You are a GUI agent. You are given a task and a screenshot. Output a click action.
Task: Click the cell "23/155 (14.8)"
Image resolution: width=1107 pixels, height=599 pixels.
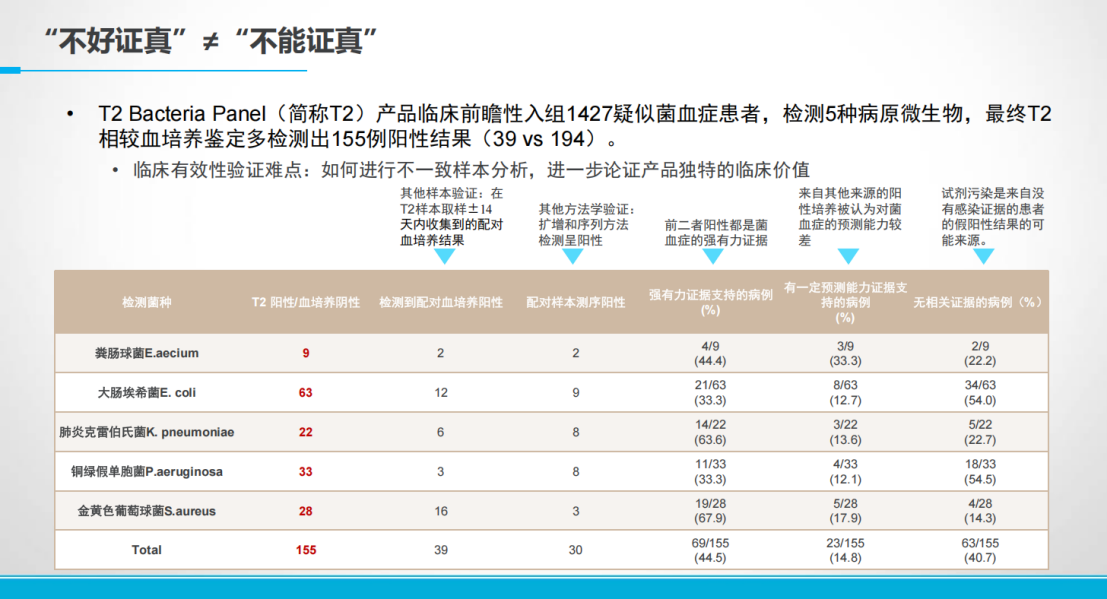(845, 550)
